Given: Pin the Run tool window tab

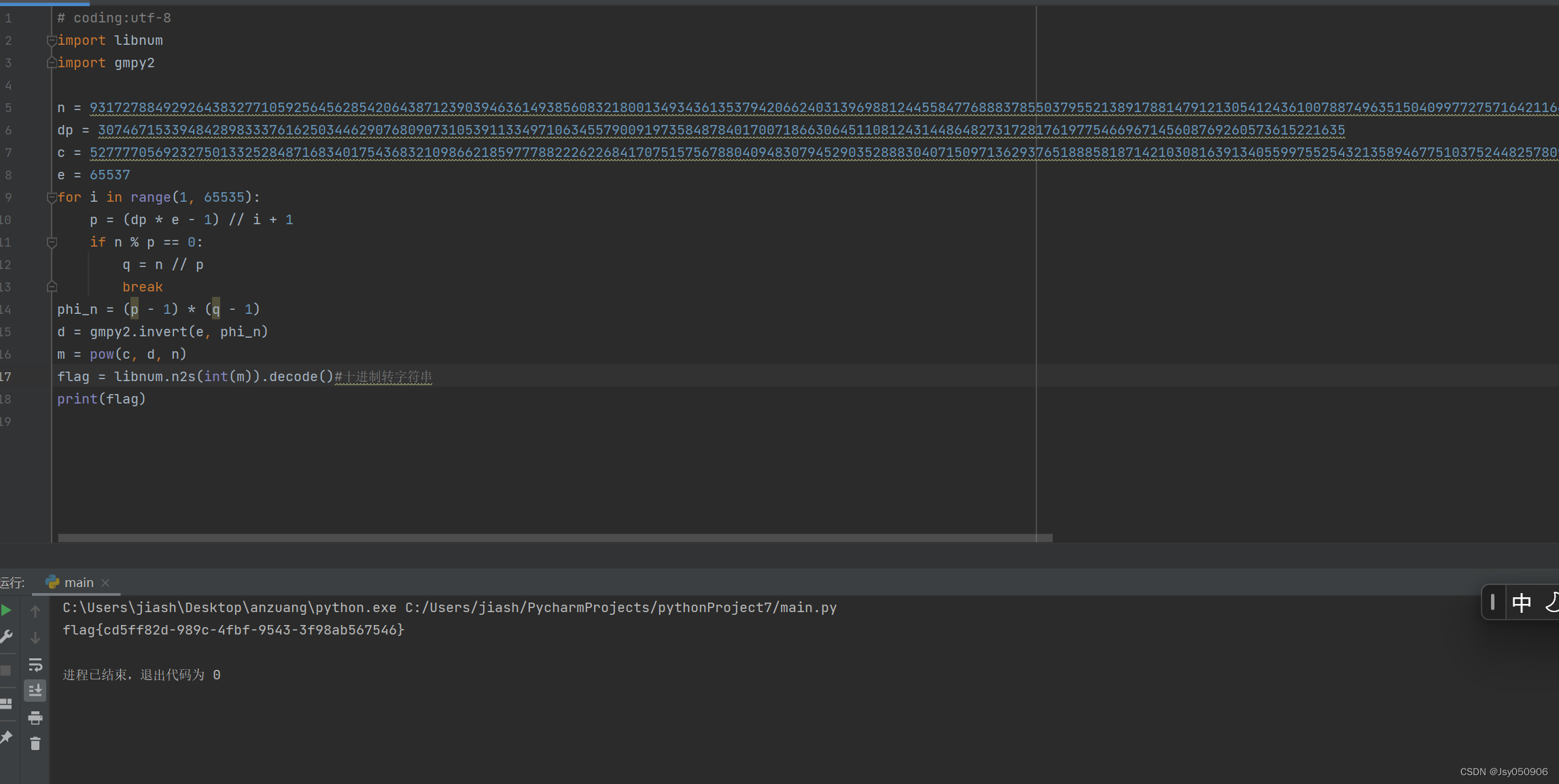Looking at the screenshot, I should point(7,737).
